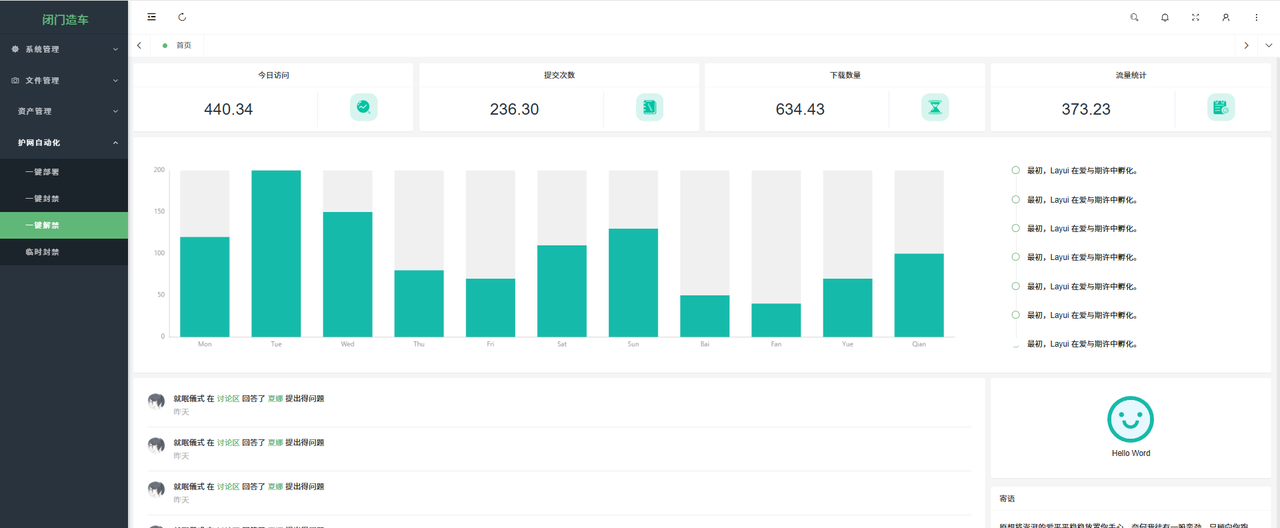Screen dimensions: 1280x528
Task: Collapse the sidebar with the menu-fold icon
Action: (151, 17)
